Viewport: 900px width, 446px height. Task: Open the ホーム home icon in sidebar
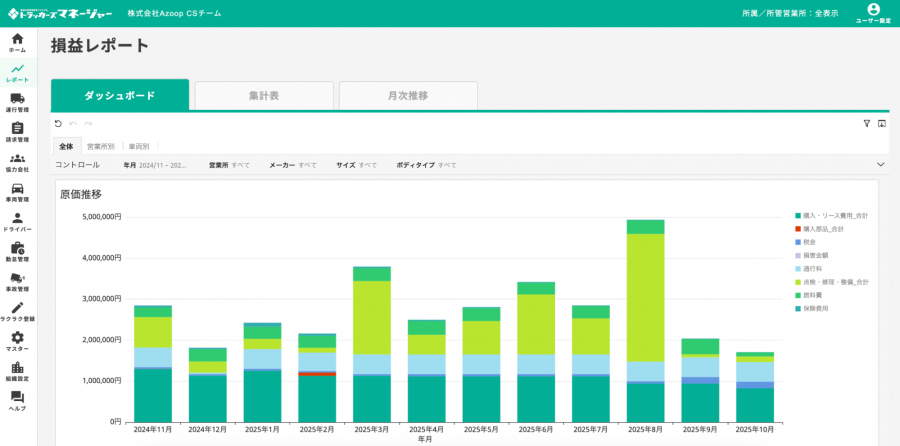click(x=17, y=41)
